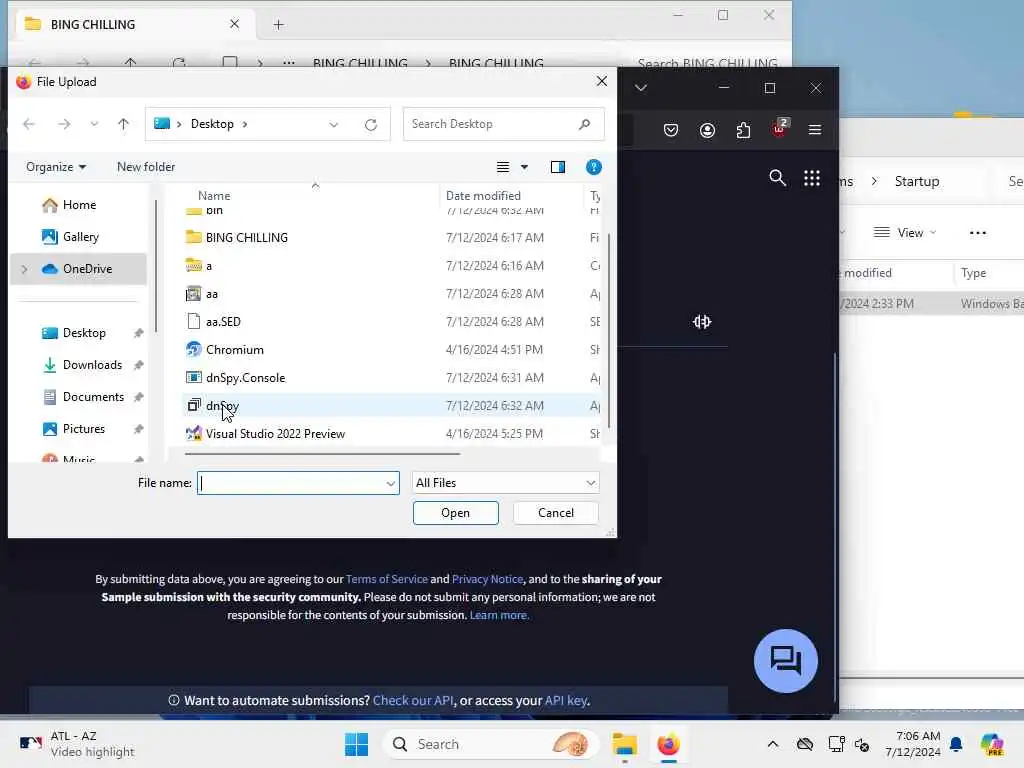Show hidden system tray icons
1024x768 pixels.
click(773, 744)
